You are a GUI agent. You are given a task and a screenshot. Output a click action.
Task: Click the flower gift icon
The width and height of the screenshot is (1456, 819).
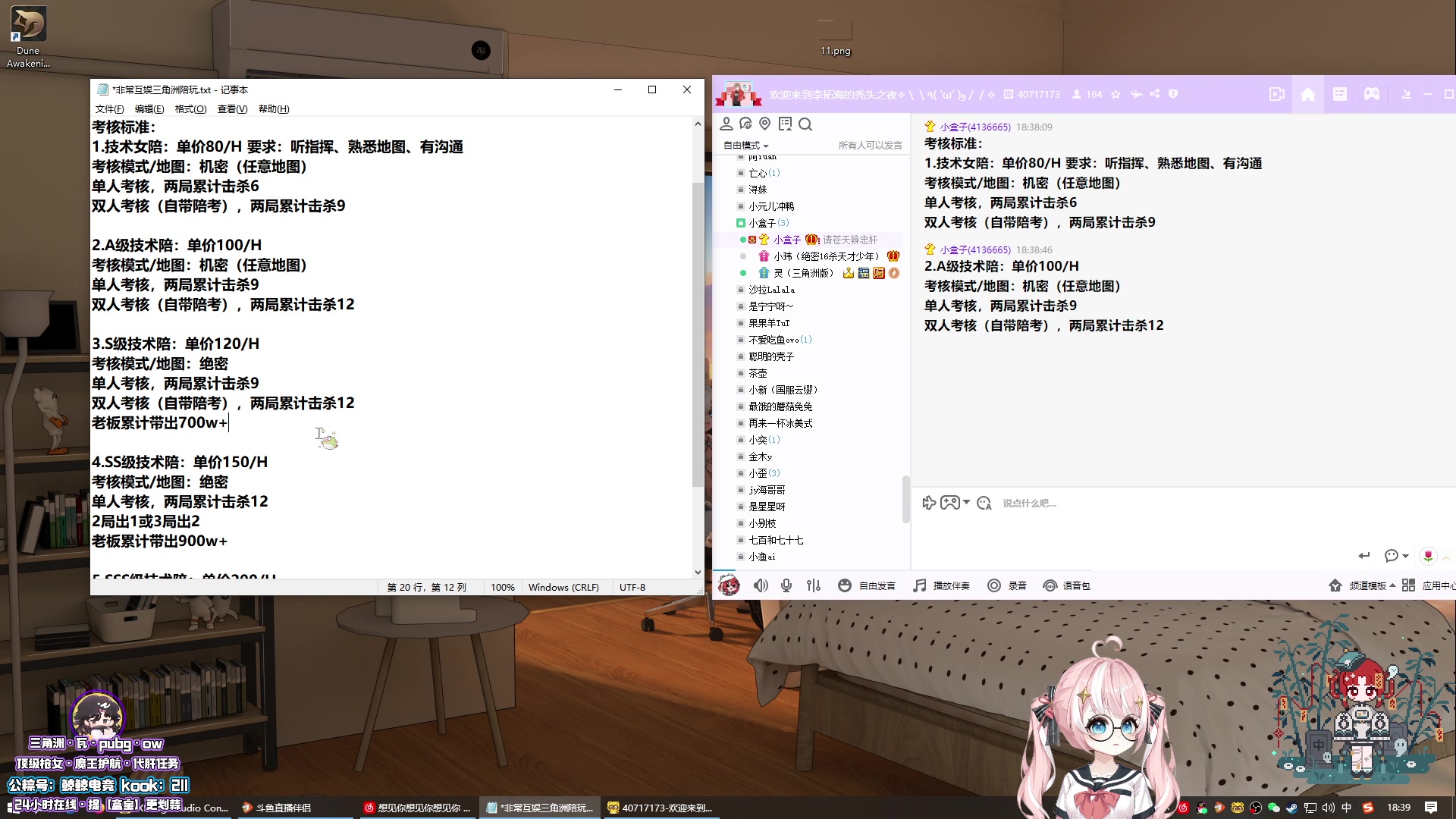pyautogui.click(x=1428, y=556)
